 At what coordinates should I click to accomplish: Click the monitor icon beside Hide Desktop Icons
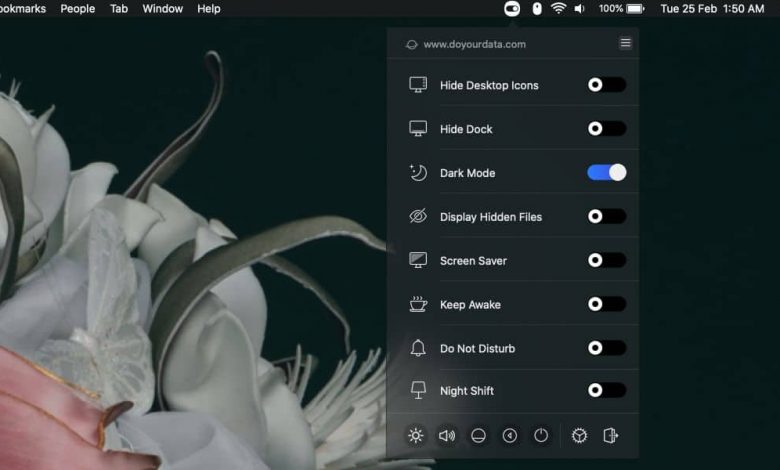click(x=418, y=85)
